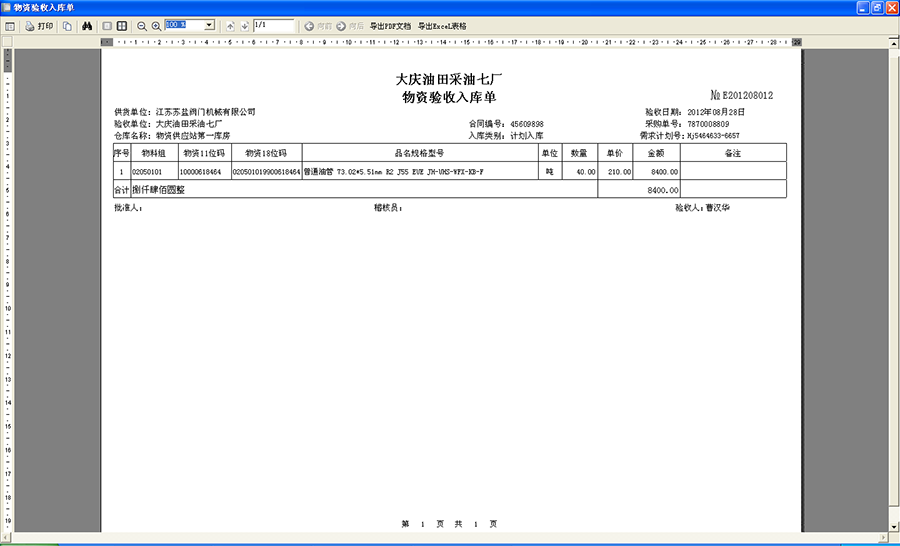Screen dimensions: 900x546
Task: Click the page setup icon at toolbar start
Action: click(10, 26)
